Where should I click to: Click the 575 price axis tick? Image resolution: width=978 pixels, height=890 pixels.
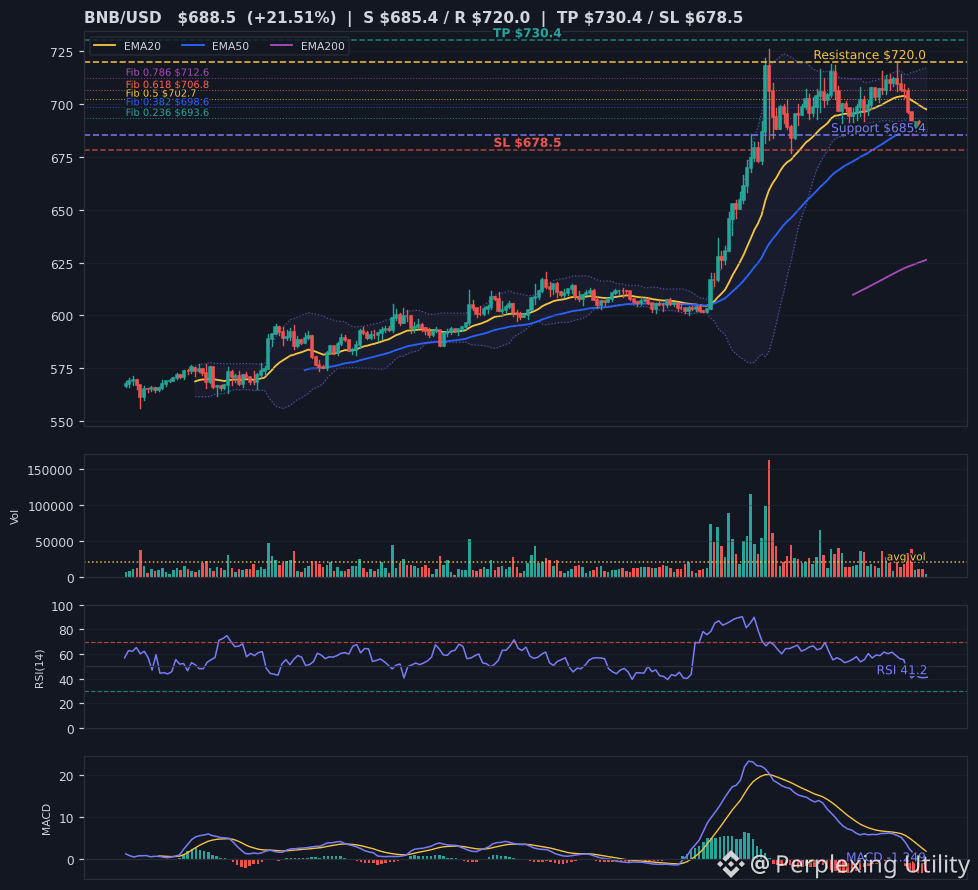[61, 369]
